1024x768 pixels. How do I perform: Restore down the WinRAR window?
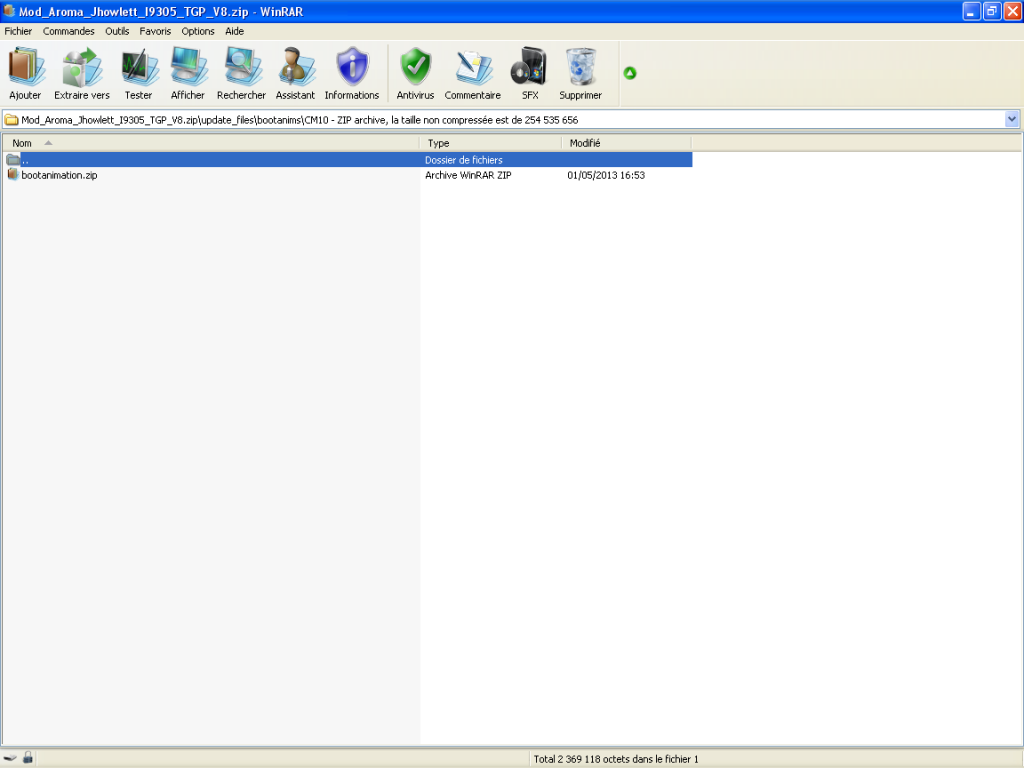pos(992,11)
